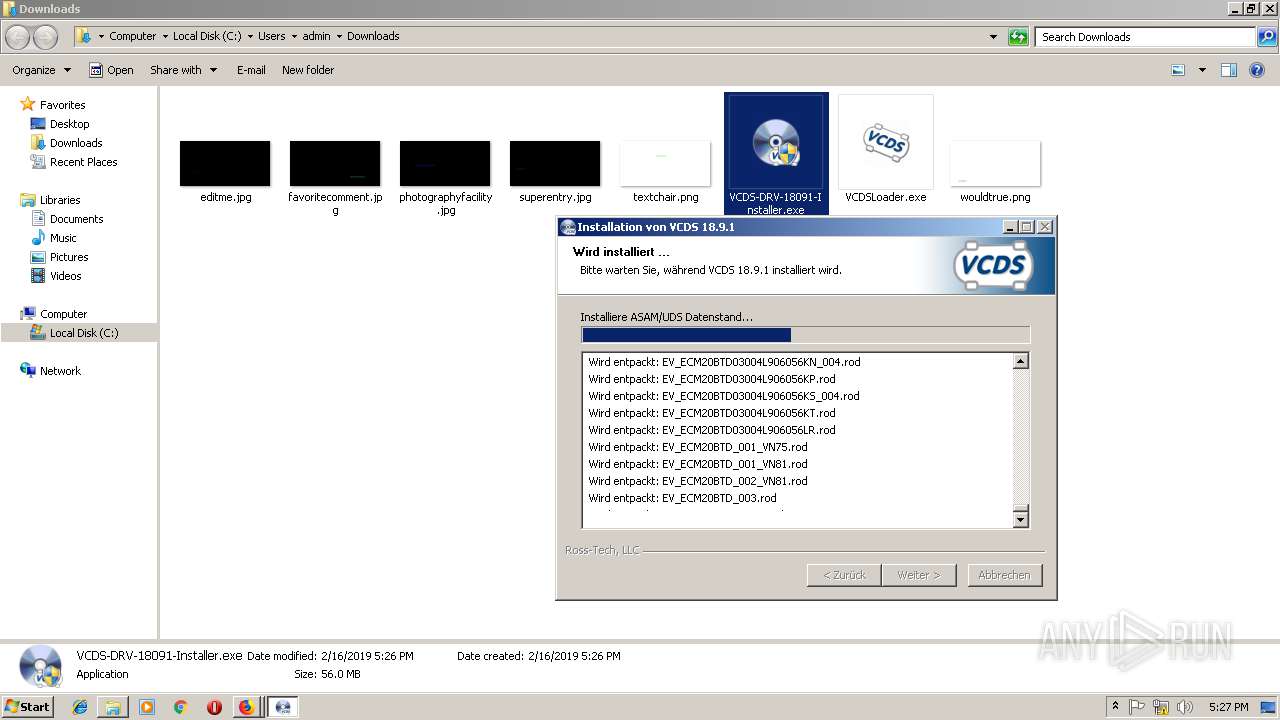
Task: Expand the Local Disk (C:) breadcrumb arrow
Action: click(250, 37)
